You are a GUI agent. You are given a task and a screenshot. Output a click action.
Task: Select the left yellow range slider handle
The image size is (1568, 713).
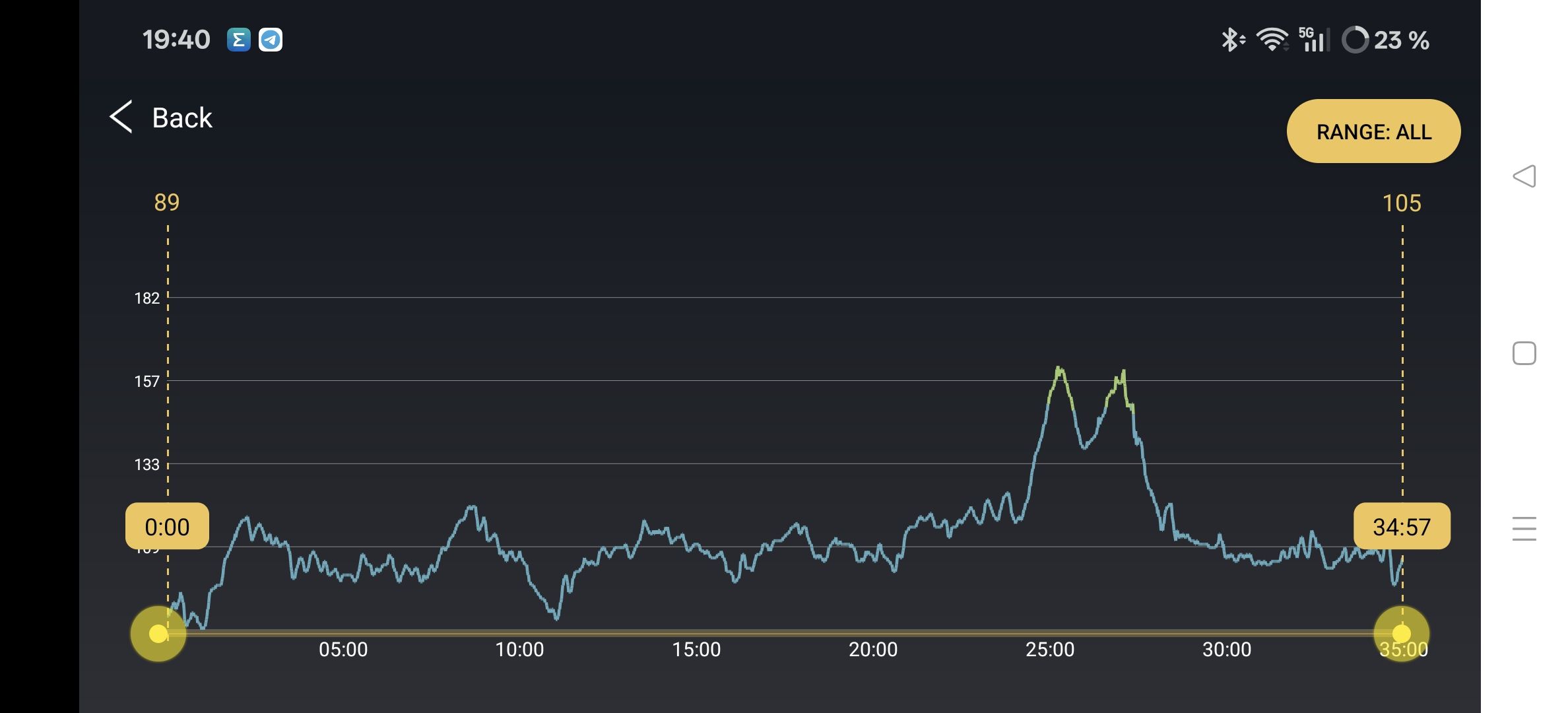pyautogui.click(x=158, y=634)
